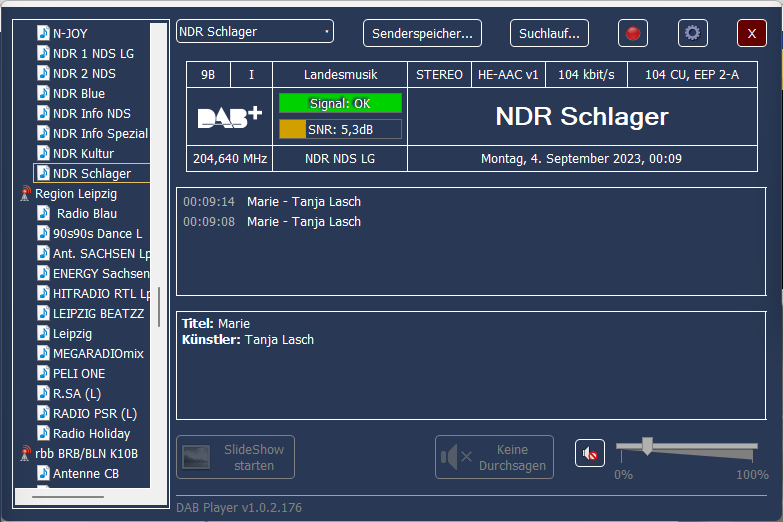Click antenna icon beside Region Leipzig

[x=25, y=193]
